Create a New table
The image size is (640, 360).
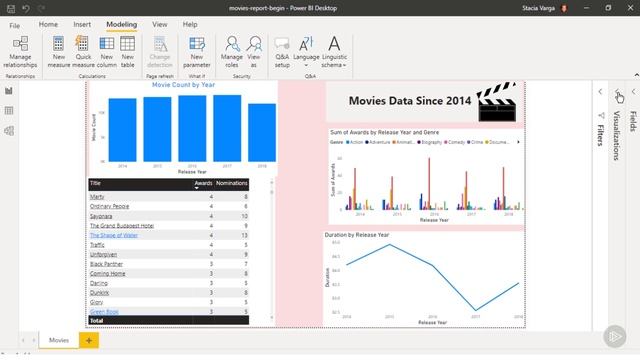coord(127,52)
